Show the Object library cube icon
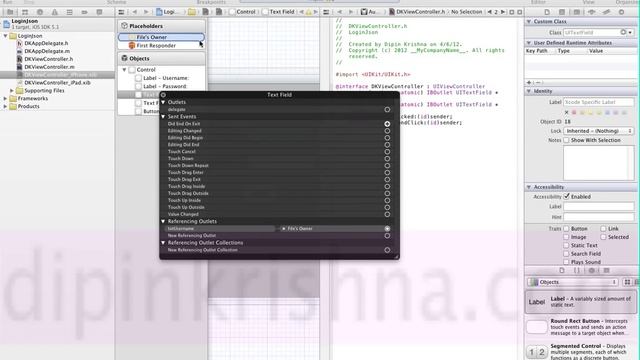The image size is (640, 360). coord(591,270)
